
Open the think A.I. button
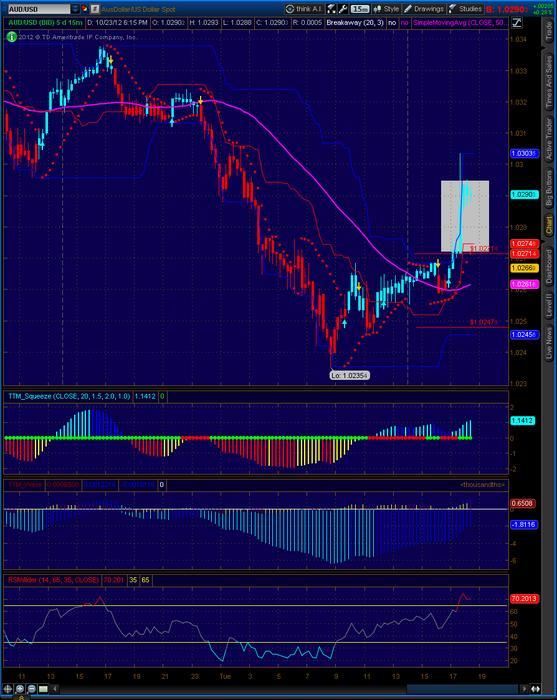click(304, 9)
